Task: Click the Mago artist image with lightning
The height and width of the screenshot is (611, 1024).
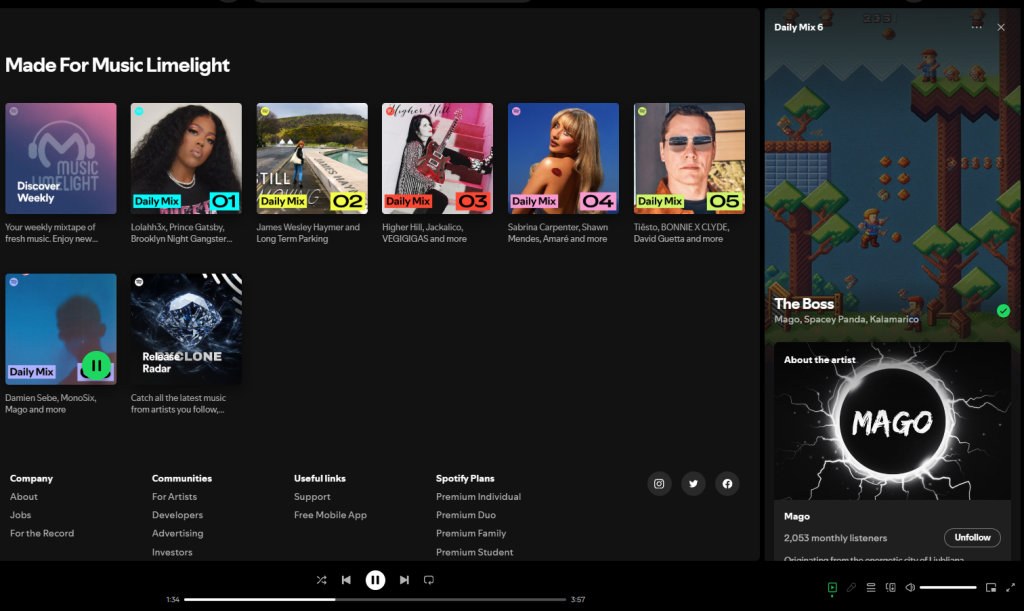Action: pyautogui.click(x=892, y=421)
